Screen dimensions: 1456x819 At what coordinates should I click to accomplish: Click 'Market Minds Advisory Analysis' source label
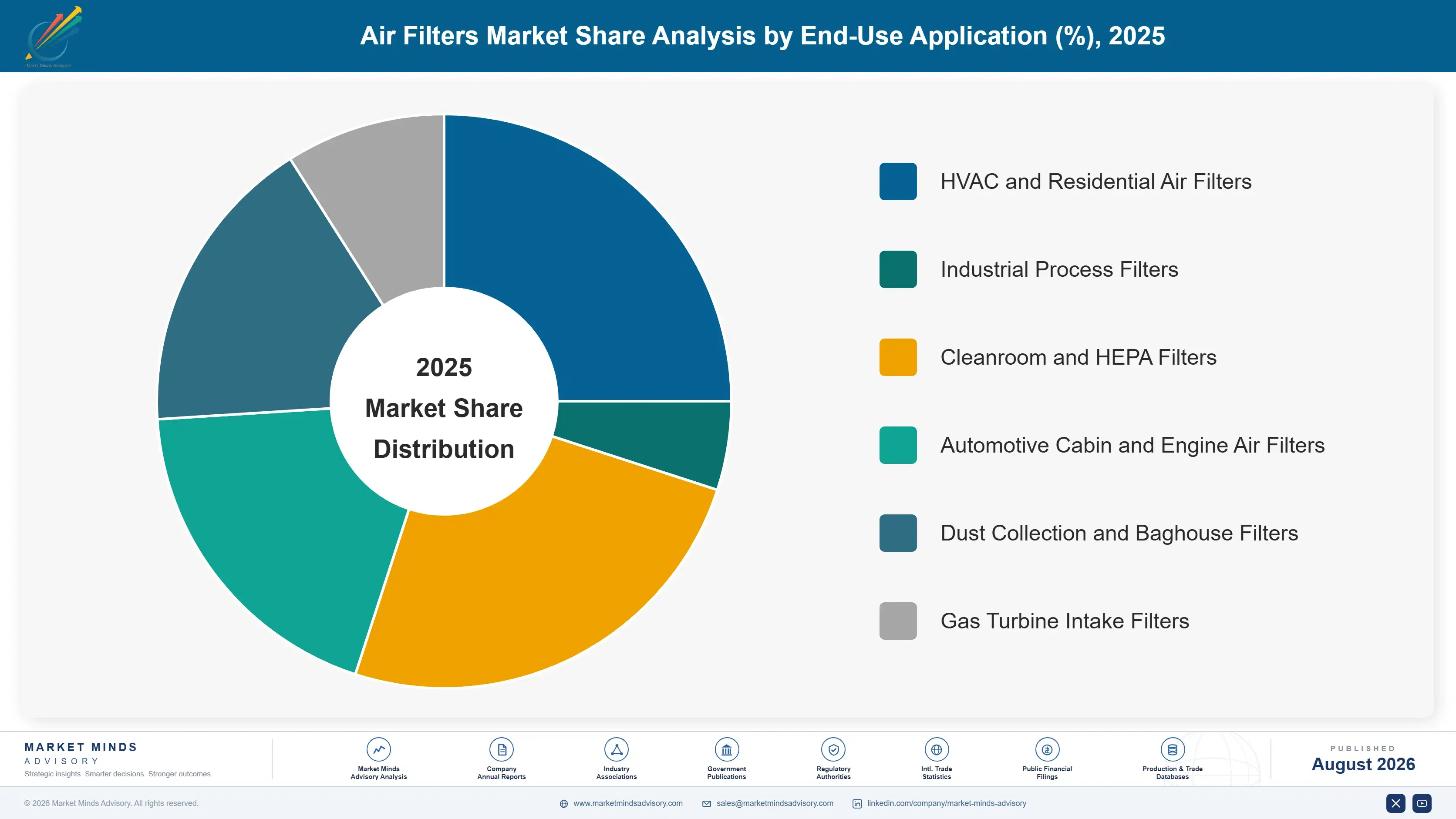tap(378, 773)
